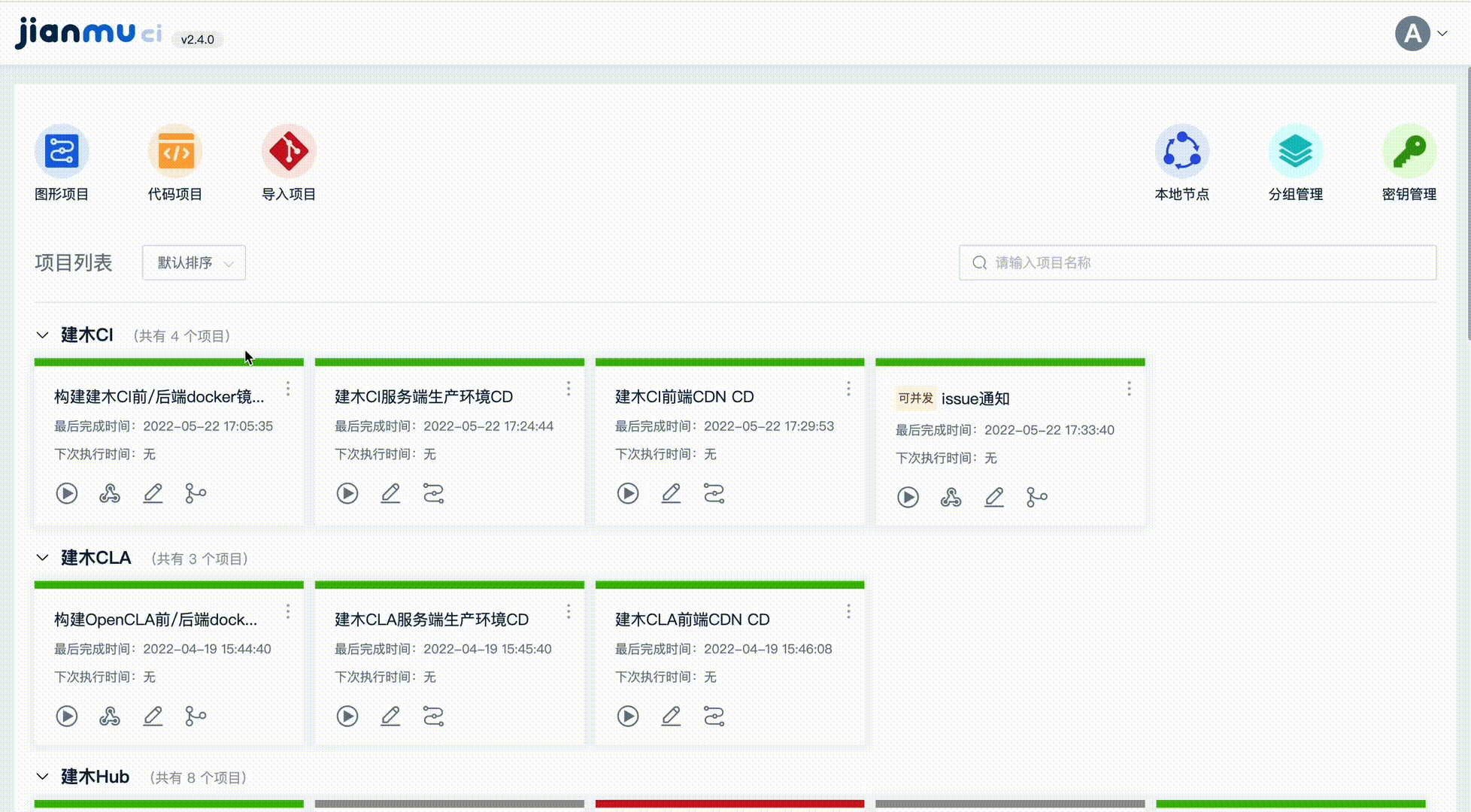Viewport: 1471px width, 812px height.
Task: Open more menu on 建木CLA前端CDN CD card
Action: coord(849,612)
